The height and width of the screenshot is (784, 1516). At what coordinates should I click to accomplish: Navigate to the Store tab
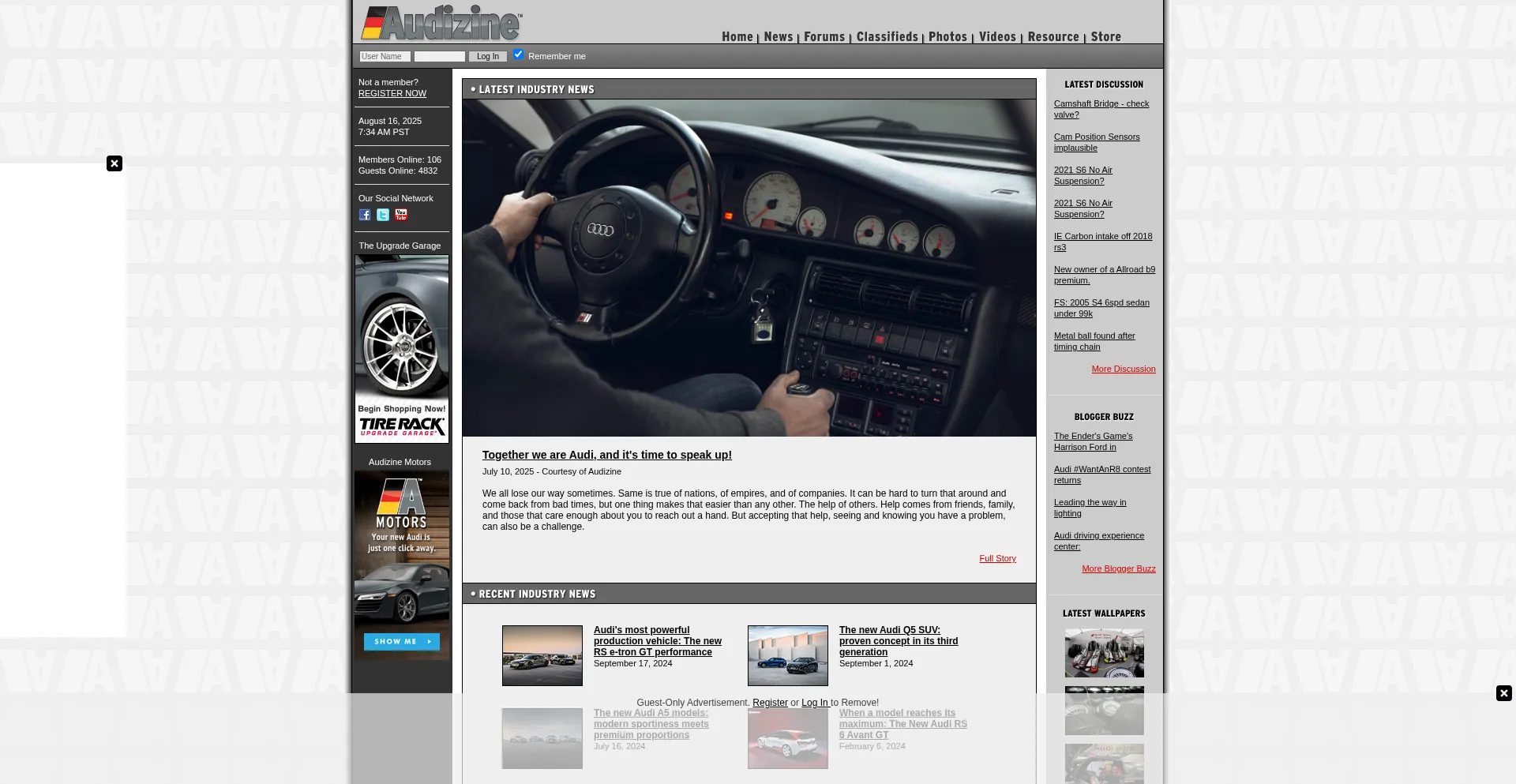1105,36
